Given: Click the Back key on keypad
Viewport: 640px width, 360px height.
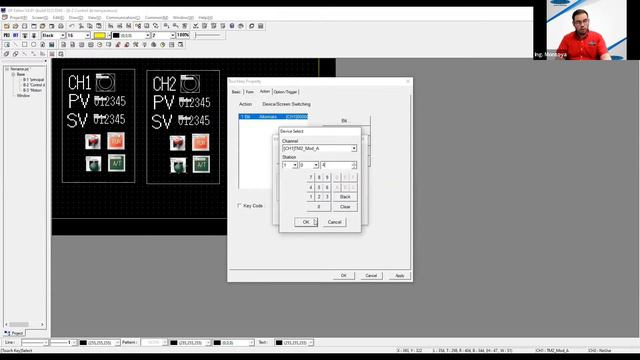Looking at the screenshot, I should pyautogui.click(x=345, y=197).
